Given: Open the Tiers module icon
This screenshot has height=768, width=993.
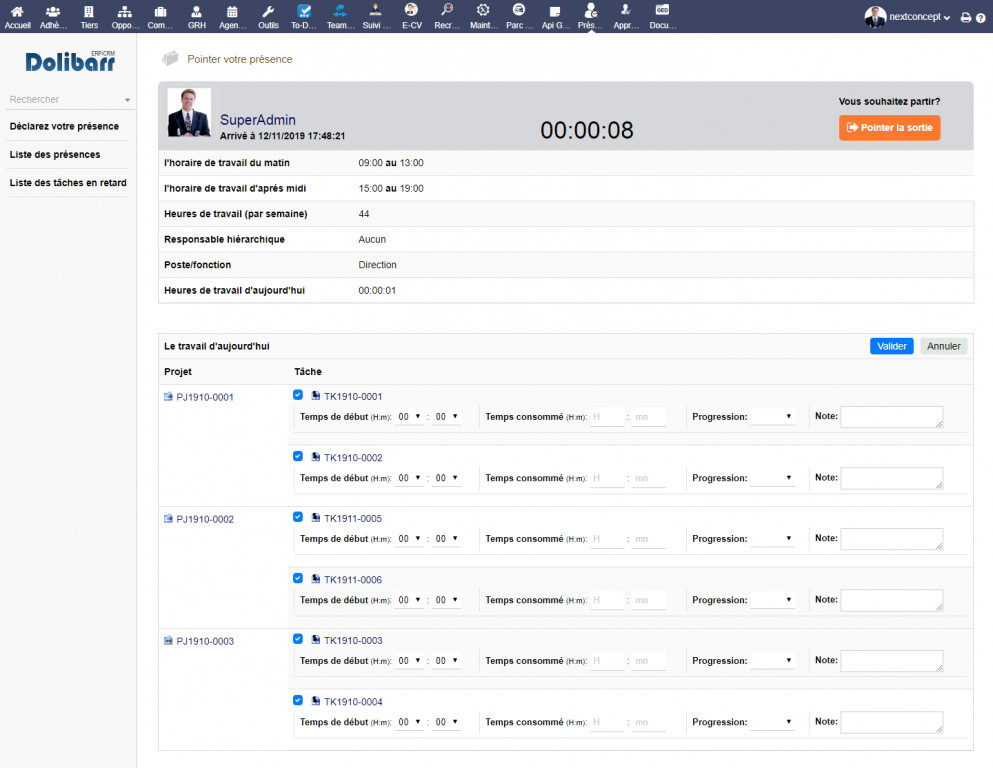Looking at the screenshot, I should click(89, 11).
